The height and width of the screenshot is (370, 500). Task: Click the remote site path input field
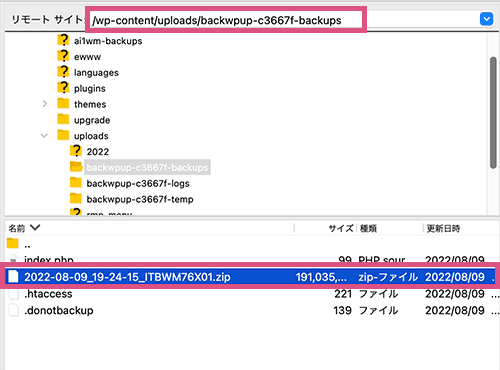[226, 20]
